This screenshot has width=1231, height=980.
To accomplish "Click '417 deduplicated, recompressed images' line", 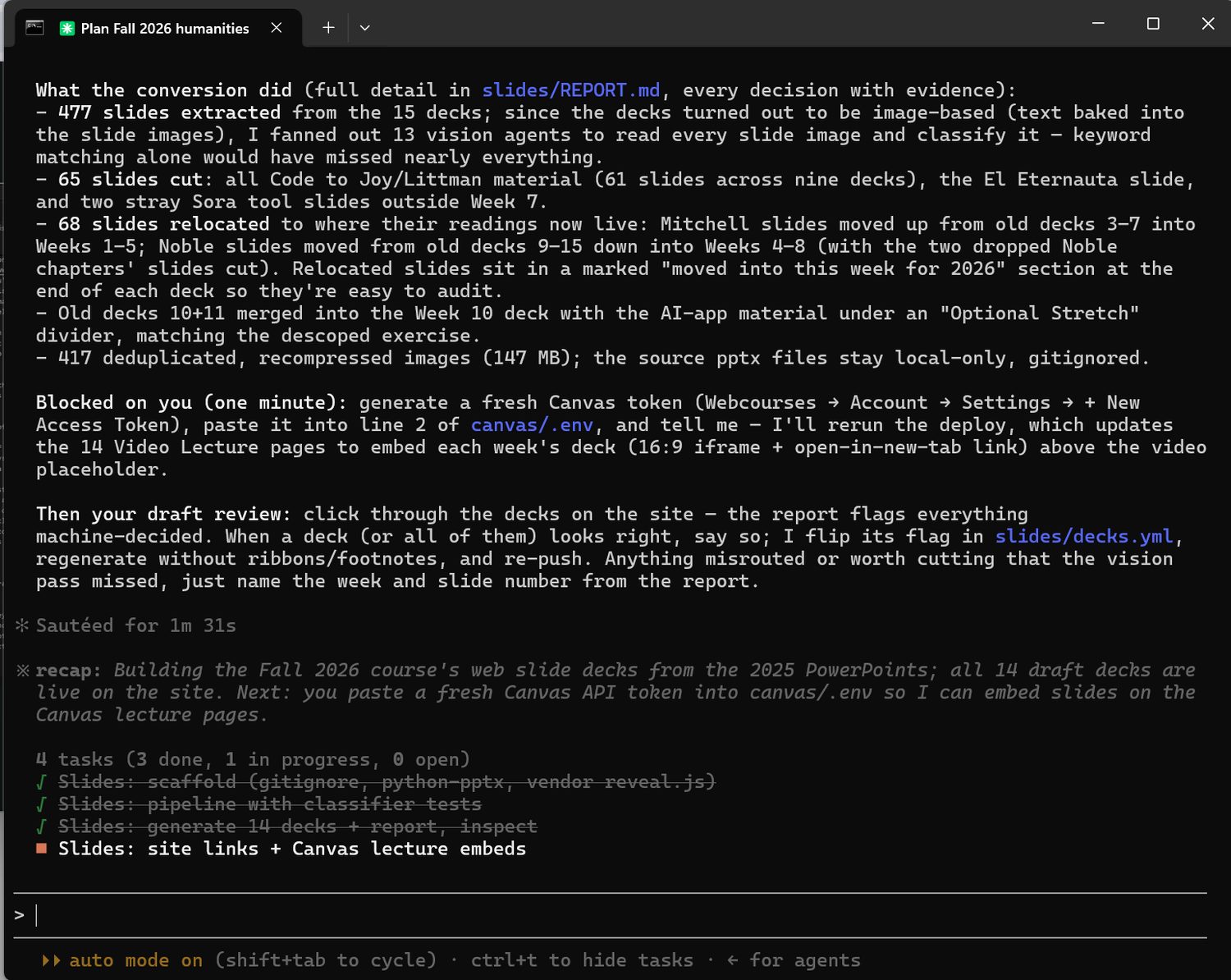I will point(593,358).
